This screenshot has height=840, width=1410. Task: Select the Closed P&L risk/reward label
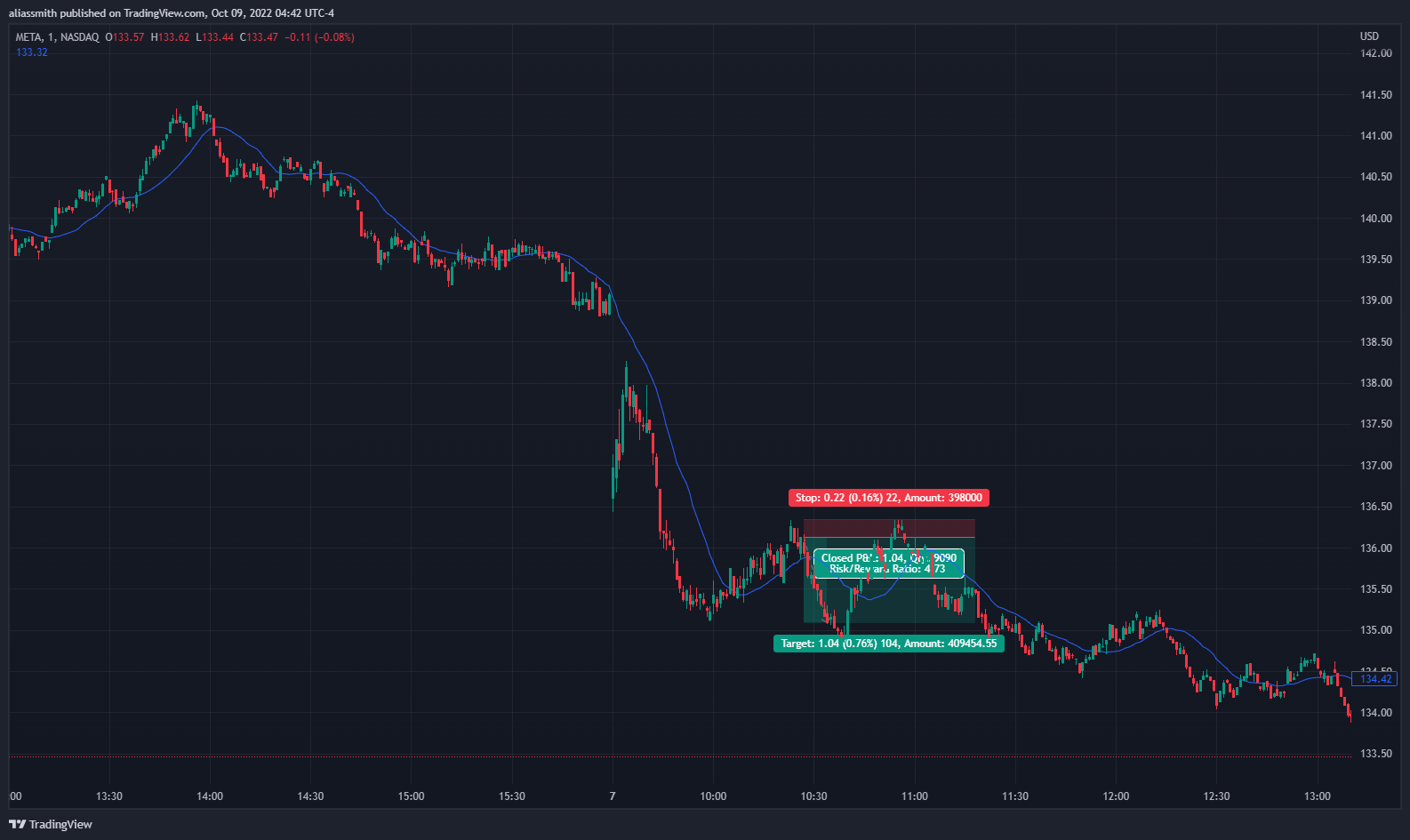pyautogui.click(x=889, y=564)
